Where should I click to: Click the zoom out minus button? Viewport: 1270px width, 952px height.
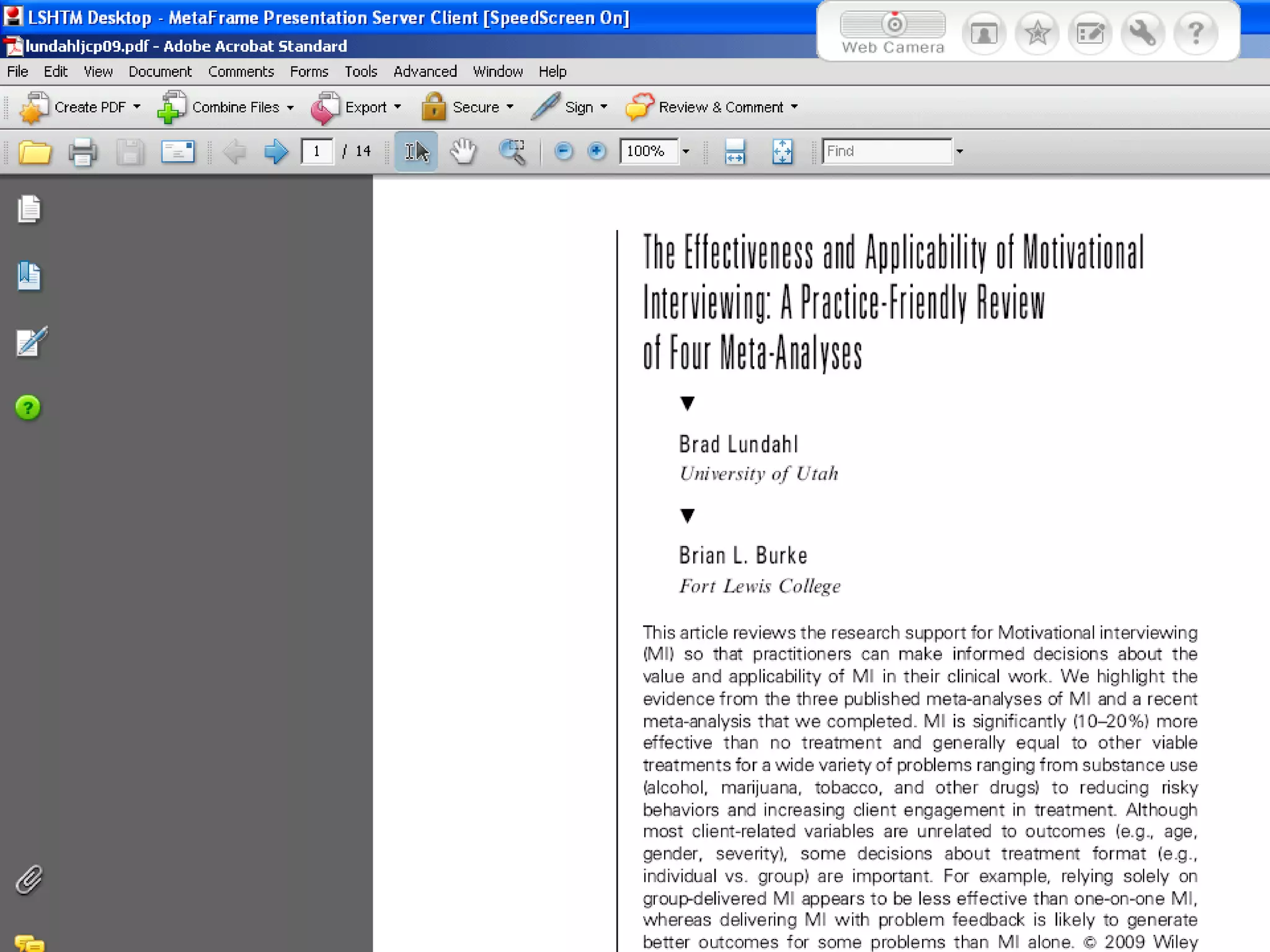[x=563, y=152]
